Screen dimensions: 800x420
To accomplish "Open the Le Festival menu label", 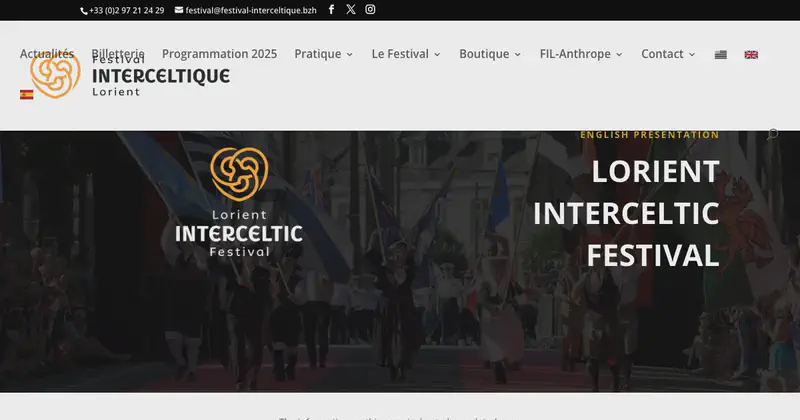I will point(400,54).
